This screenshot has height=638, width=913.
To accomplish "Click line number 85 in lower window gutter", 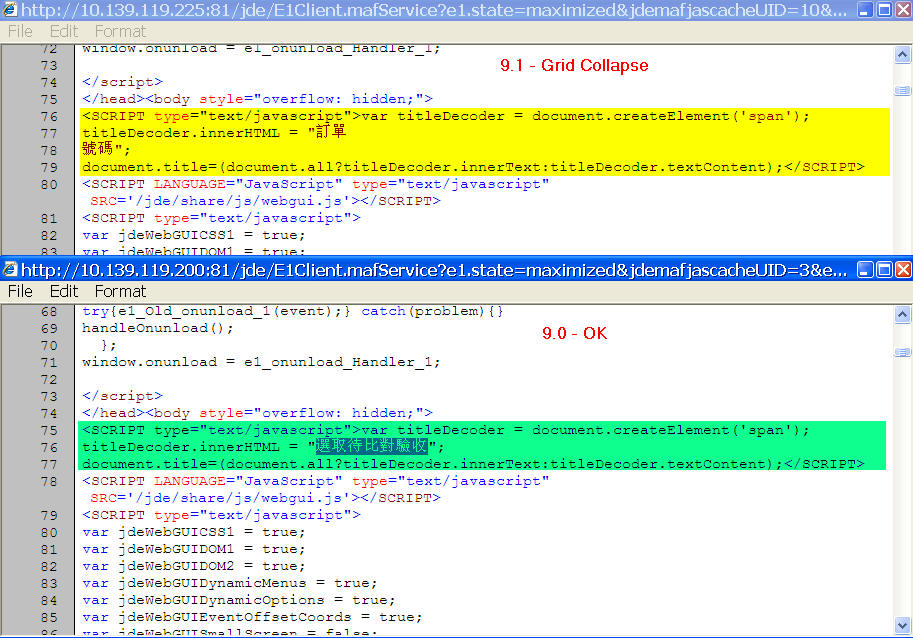I will [49, 617].
